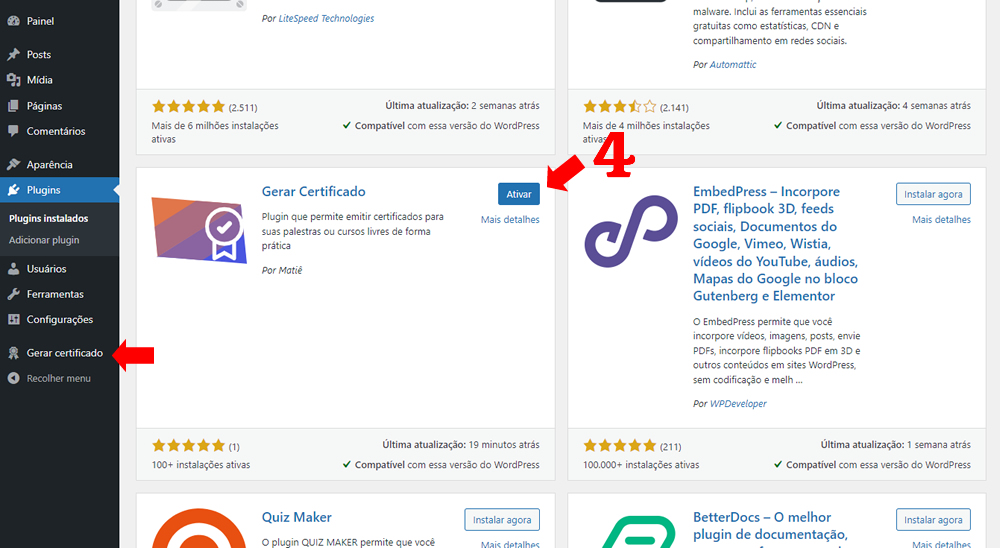Open Mais detalhes for EmbedPress

click(941, 219)
